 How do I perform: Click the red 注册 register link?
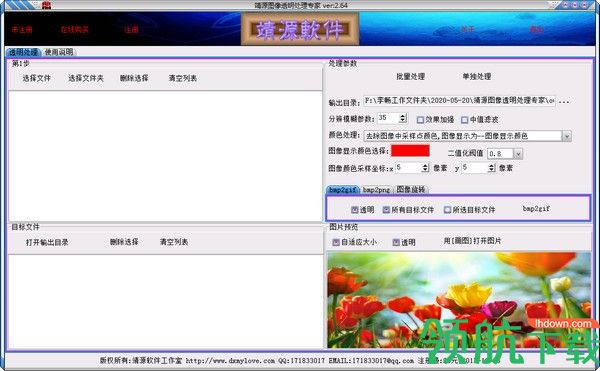131,29
